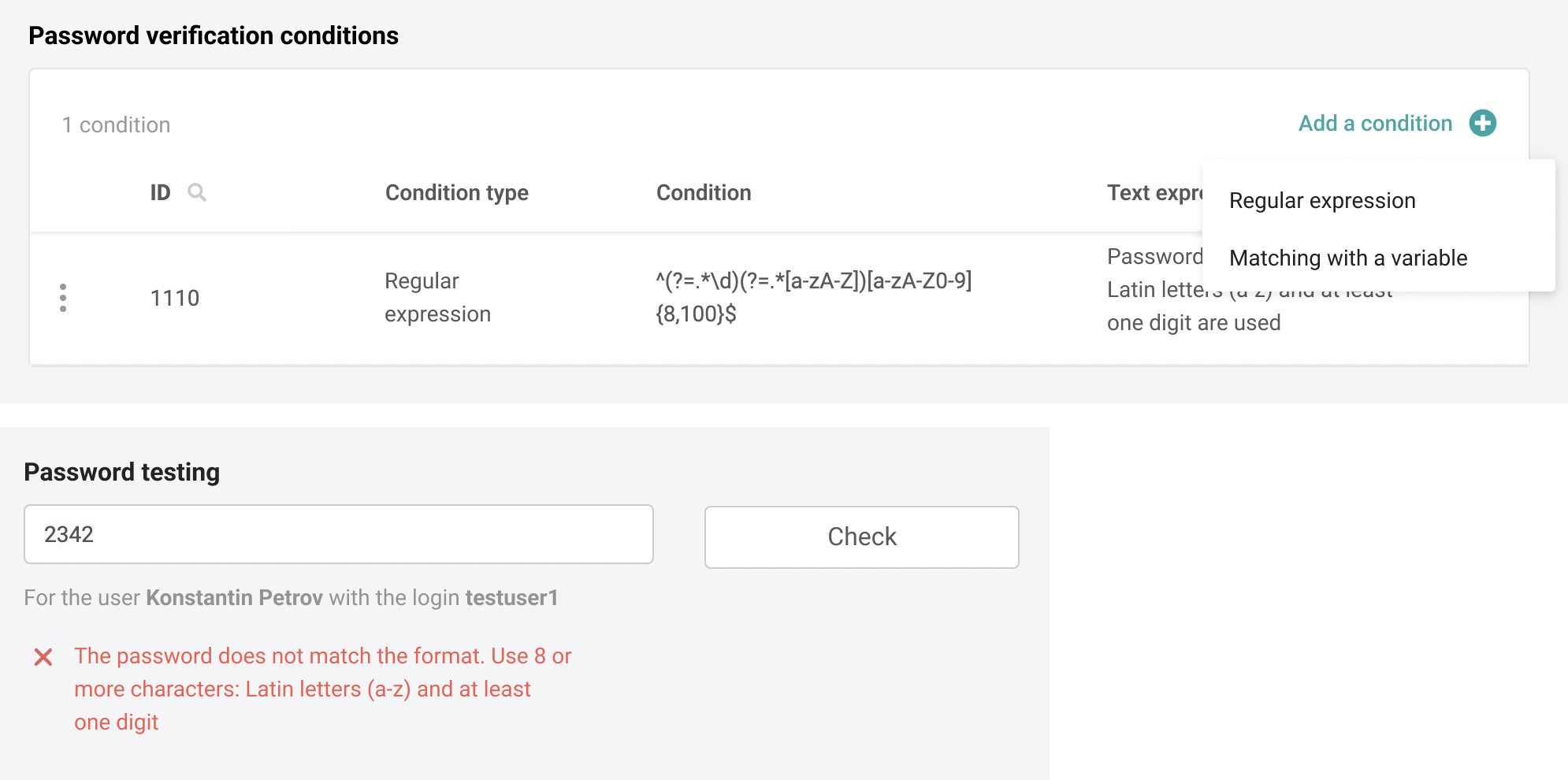Click the Condition column header
This screenshot has width=1568, height=780.
point(704,192)
